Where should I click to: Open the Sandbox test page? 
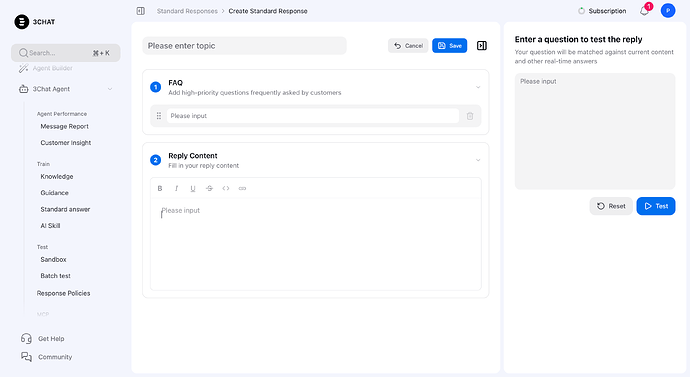pyautogui.click(x=53, y=260)
